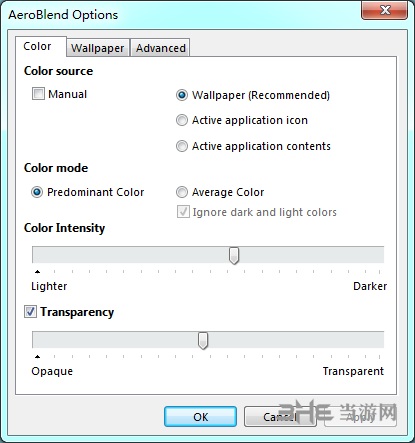This screenshot has width=415, height=443.
Task: Select Average Color mode
Action: 182,192
